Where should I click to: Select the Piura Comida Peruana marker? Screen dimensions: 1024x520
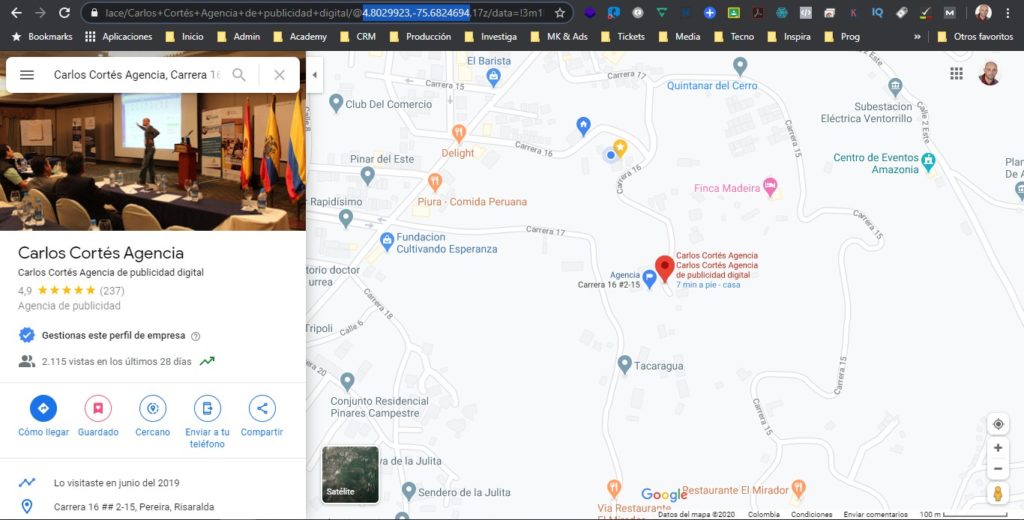click(x=435, y=182)
